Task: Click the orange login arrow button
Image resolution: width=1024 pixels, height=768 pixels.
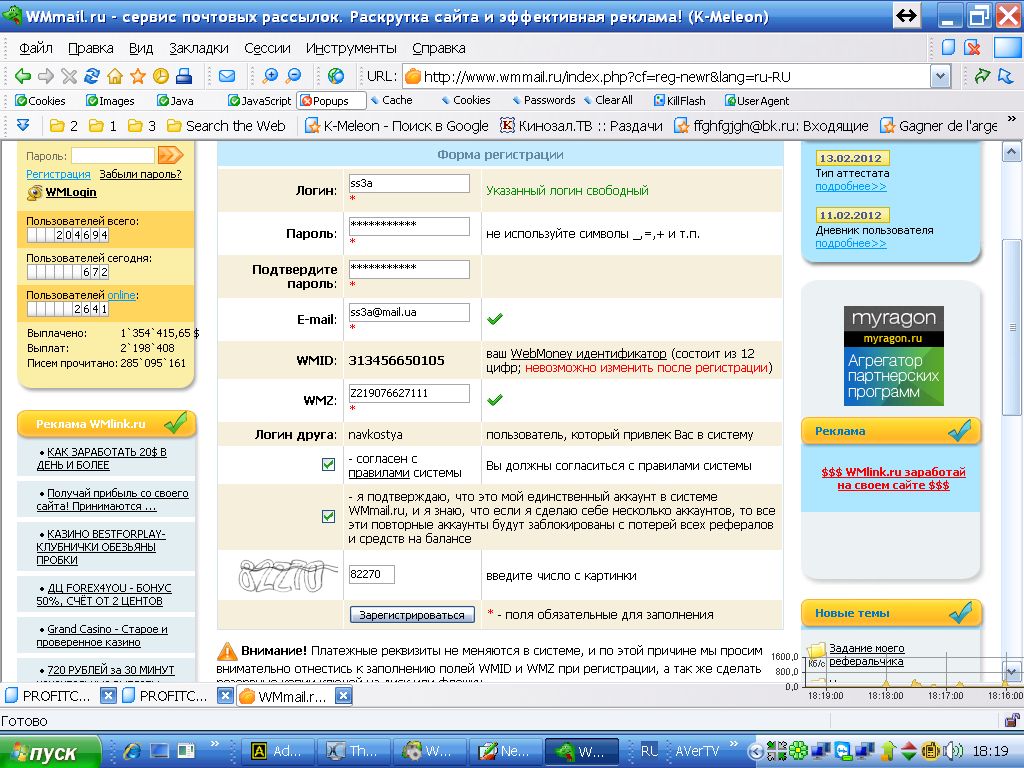Action: click(170, 155)
